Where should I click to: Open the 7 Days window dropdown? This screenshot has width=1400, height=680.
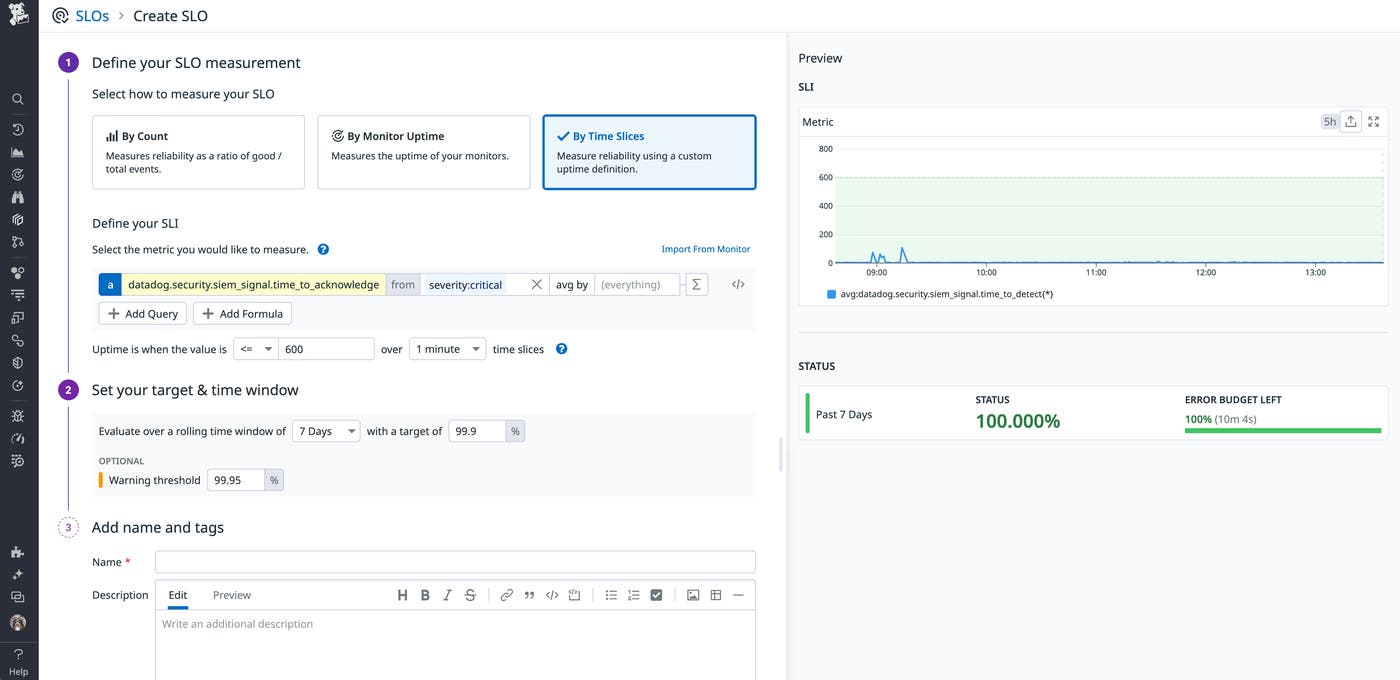[326, 431]
